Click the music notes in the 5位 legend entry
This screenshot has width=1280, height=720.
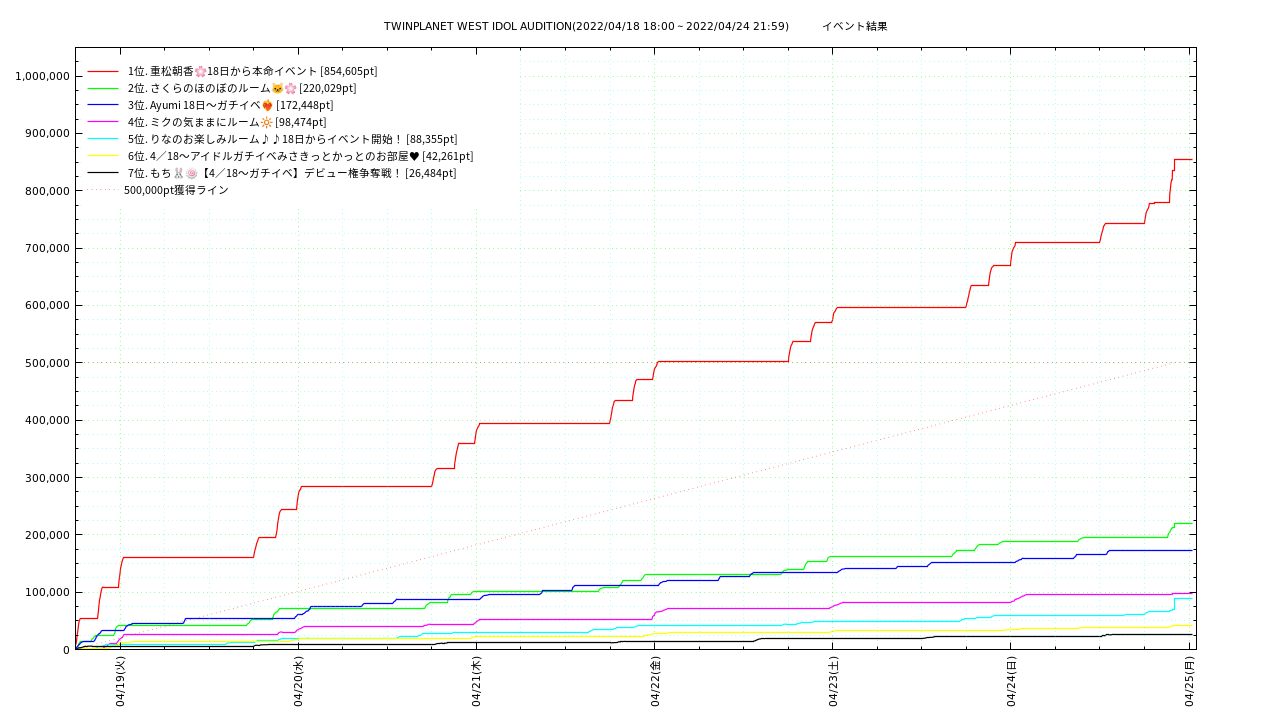tap(270, 140)
